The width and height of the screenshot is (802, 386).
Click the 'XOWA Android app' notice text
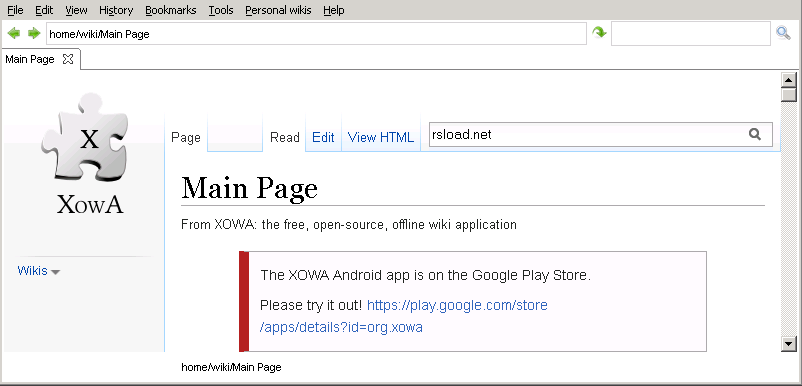coord(426,275)
